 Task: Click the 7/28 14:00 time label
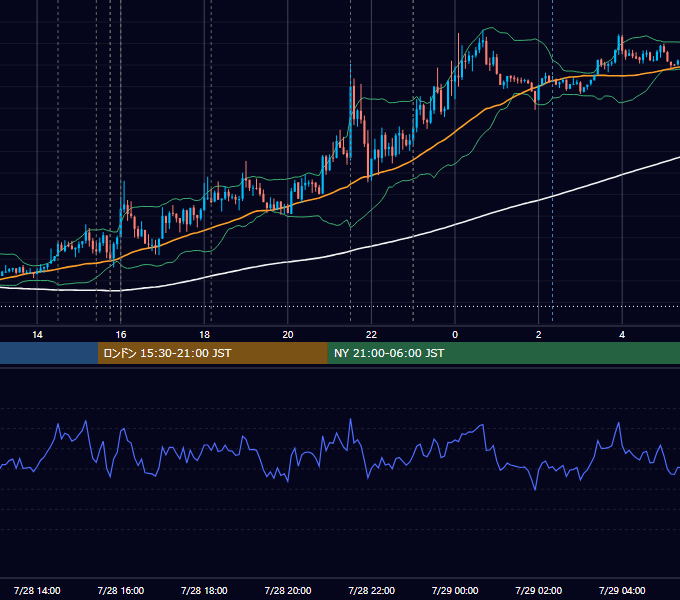(x=37, y=590)
